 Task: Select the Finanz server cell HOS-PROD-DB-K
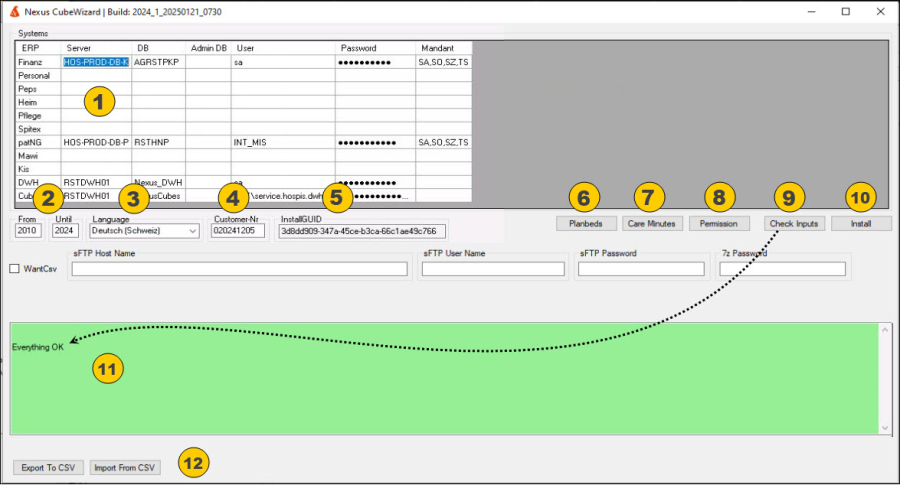[x=96, y=62]
